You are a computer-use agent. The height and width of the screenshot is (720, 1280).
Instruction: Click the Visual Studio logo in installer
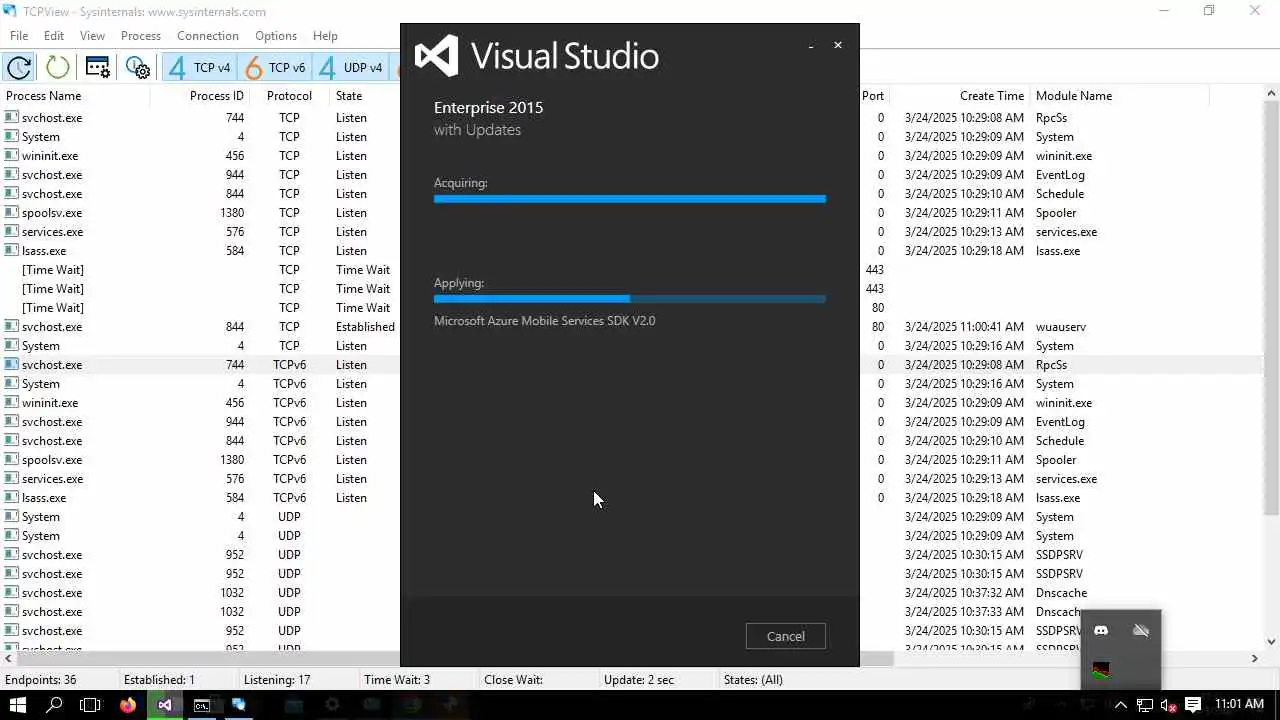tap(436, 55)
